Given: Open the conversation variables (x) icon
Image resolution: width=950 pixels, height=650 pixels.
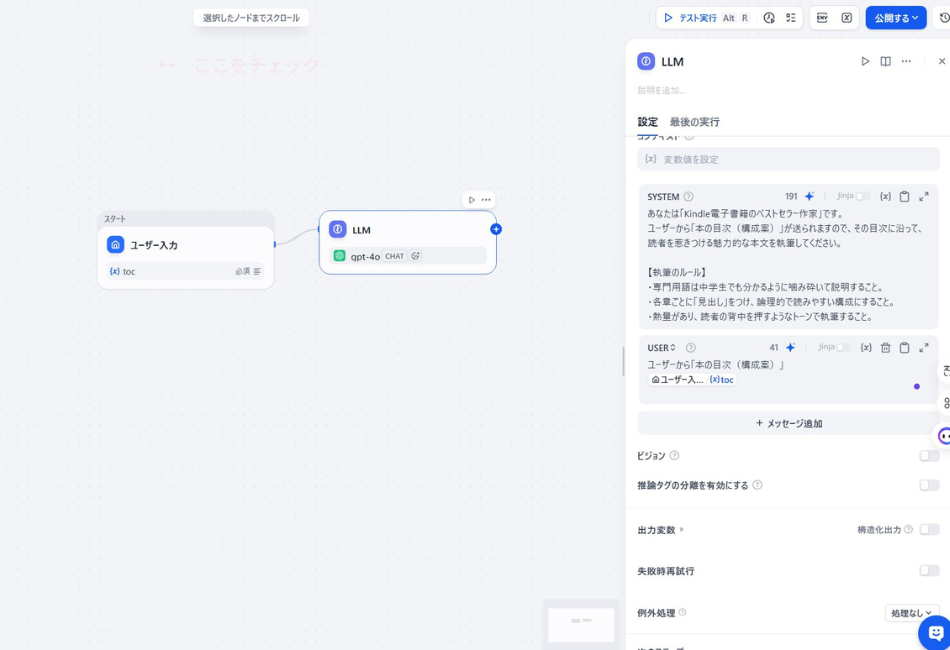Looking at the screenshot, I should pyautogui.click(x=847, y=17).
